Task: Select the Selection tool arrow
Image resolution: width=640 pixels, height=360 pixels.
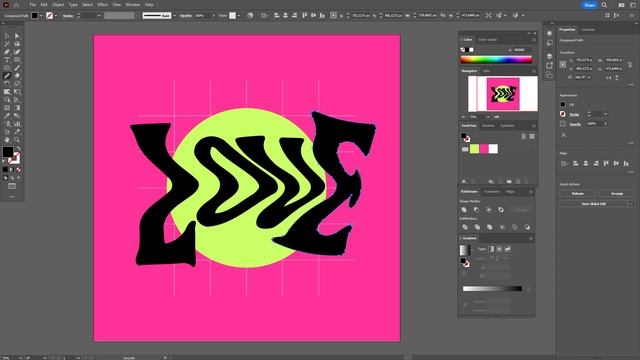Action: [7, 36]
